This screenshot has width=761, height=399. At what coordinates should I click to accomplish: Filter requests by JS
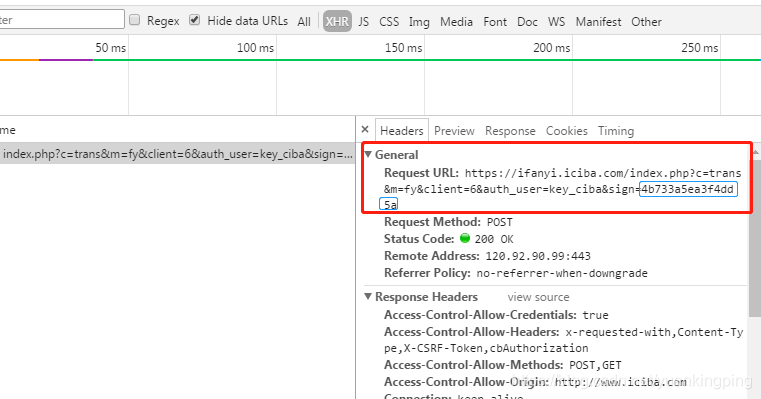coord(364,22)
